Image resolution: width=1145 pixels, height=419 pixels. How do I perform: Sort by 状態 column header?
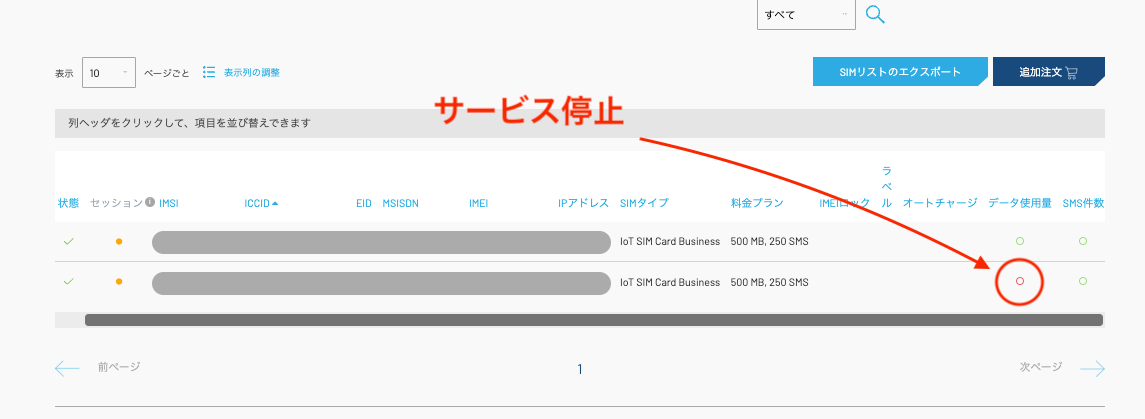(x=68, y=203)
